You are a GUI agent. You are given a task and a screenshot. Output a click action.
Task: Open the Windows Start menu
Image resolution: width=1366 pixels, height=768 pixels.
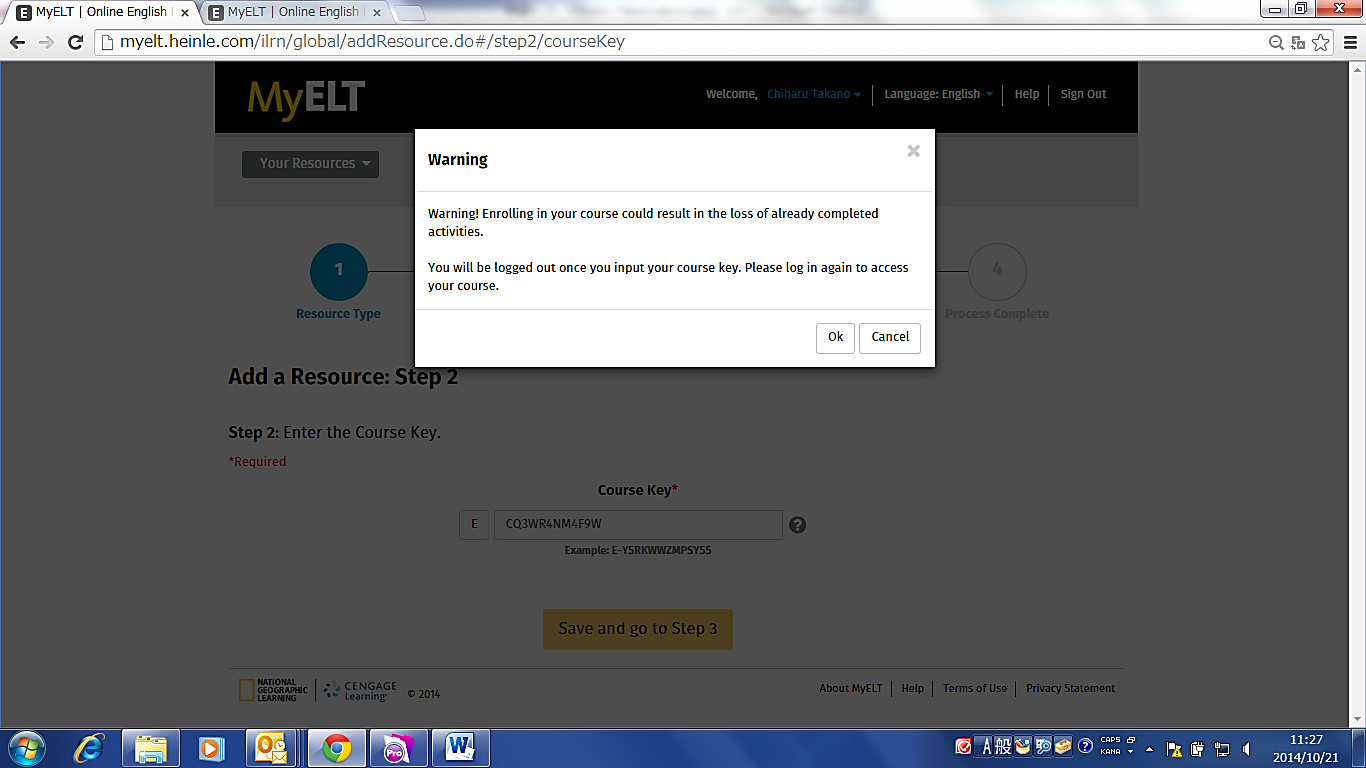(x=26, y=748)
